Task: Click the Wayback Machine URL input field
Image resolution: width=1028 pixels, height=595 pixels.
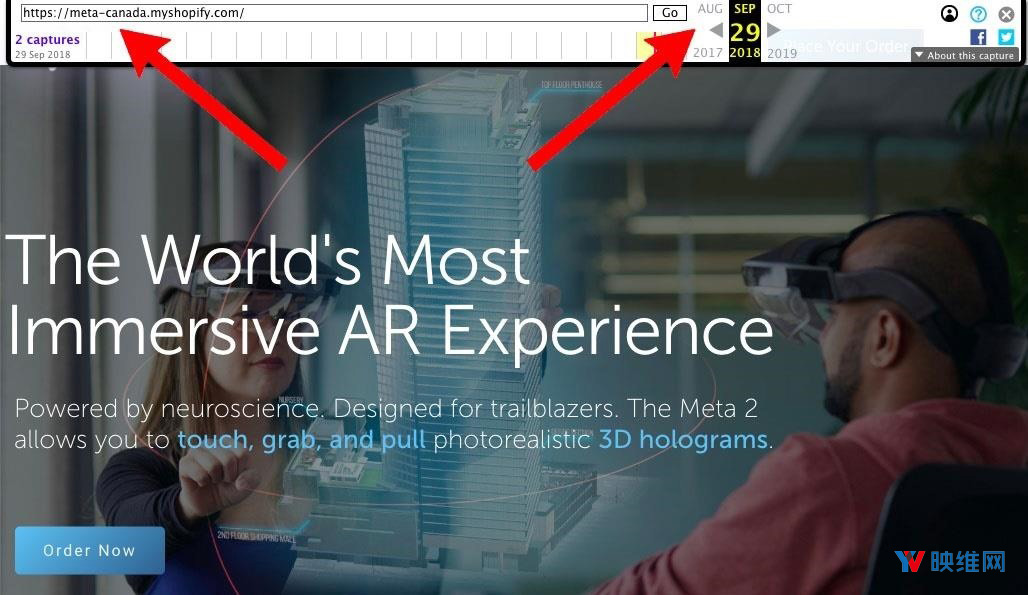Action: (x=334, y=12)
